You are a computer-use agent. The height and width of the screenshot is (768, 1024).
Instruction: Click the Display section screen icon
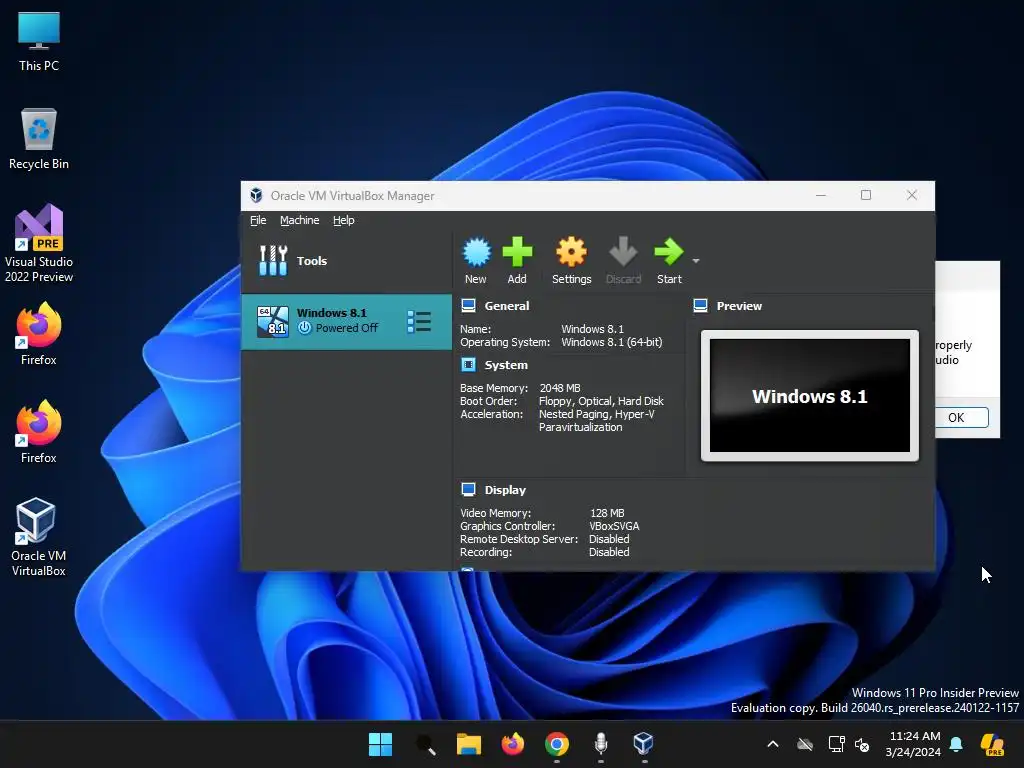point(468,489)
